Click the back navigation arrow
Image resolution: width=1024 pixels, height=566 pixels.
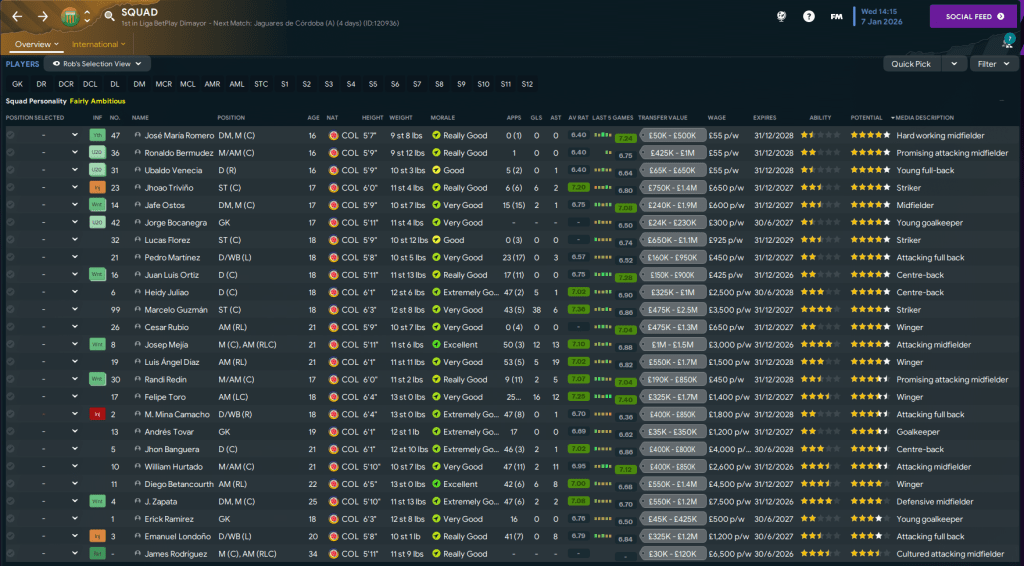pyautogui.click(x=17, y=17)
